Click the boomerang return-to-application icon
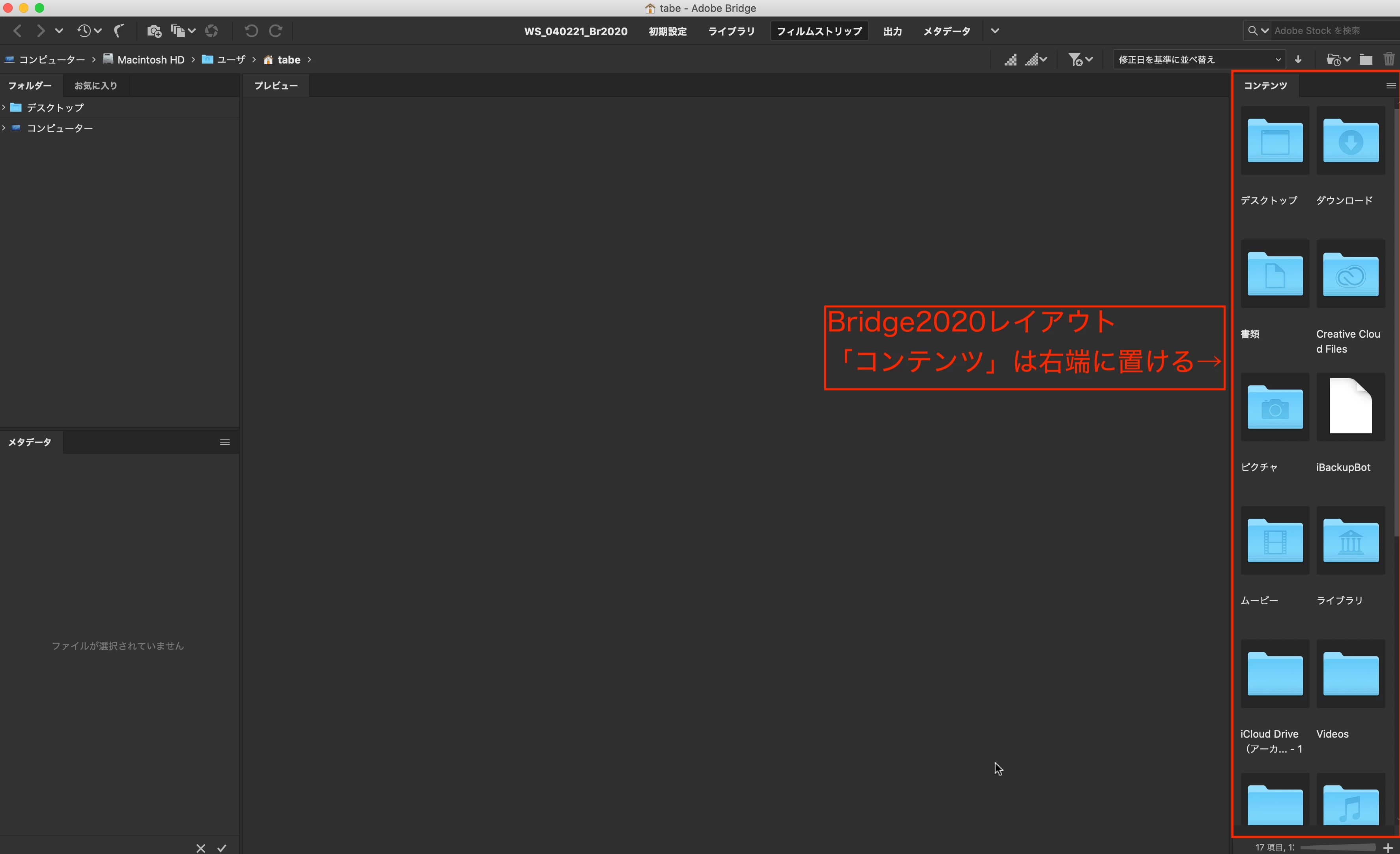The image size is (1400, 854). click(x=119, y=31)
